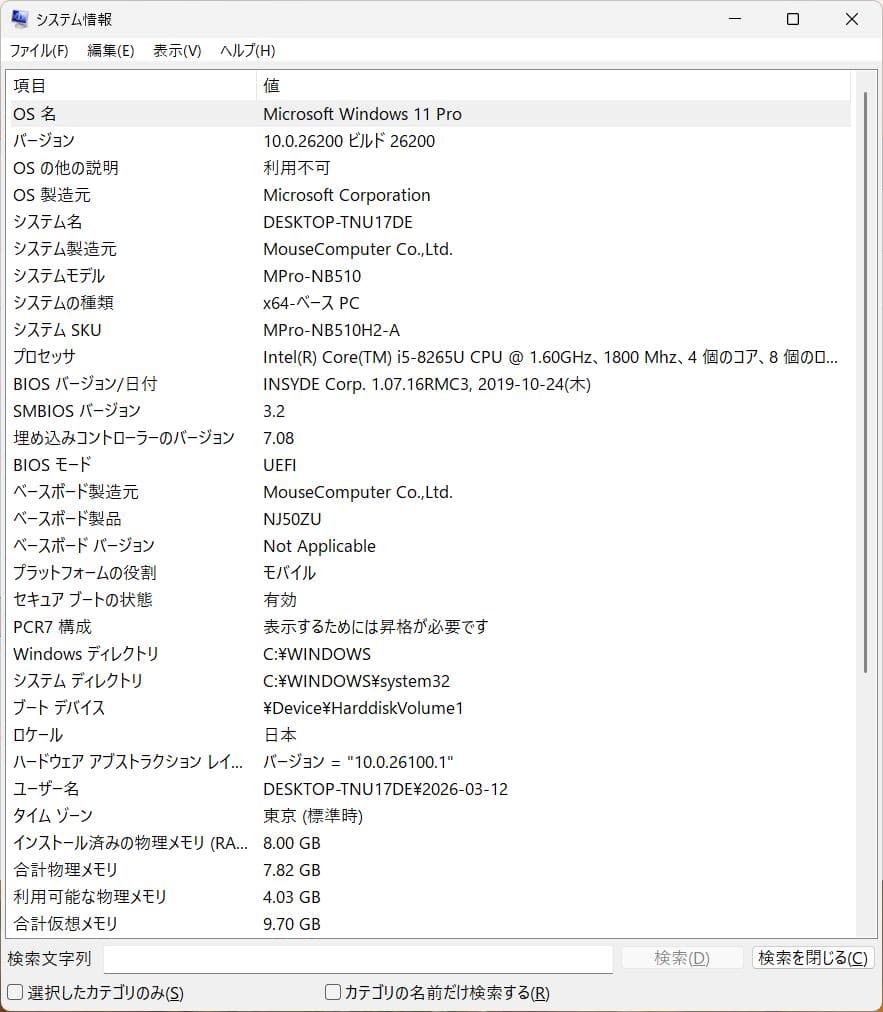
Task: Click the value UEFI
Action: (279, 465)
